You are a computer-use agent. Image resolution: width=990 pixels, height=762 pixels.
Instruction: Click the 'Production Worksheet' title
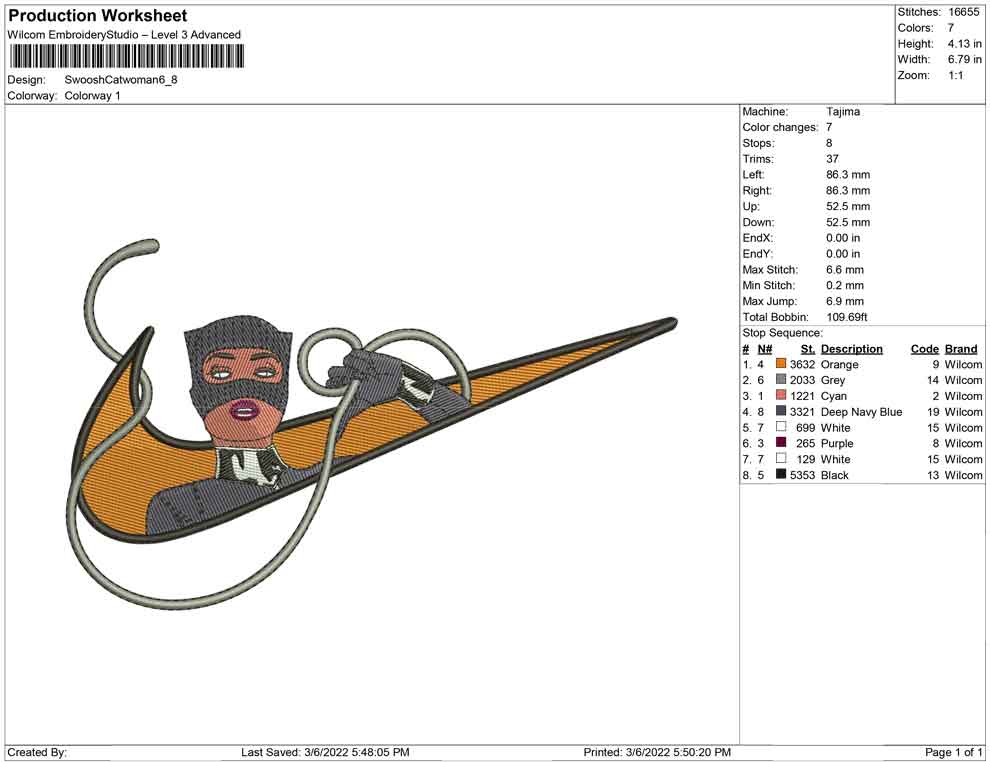point(98,16)
